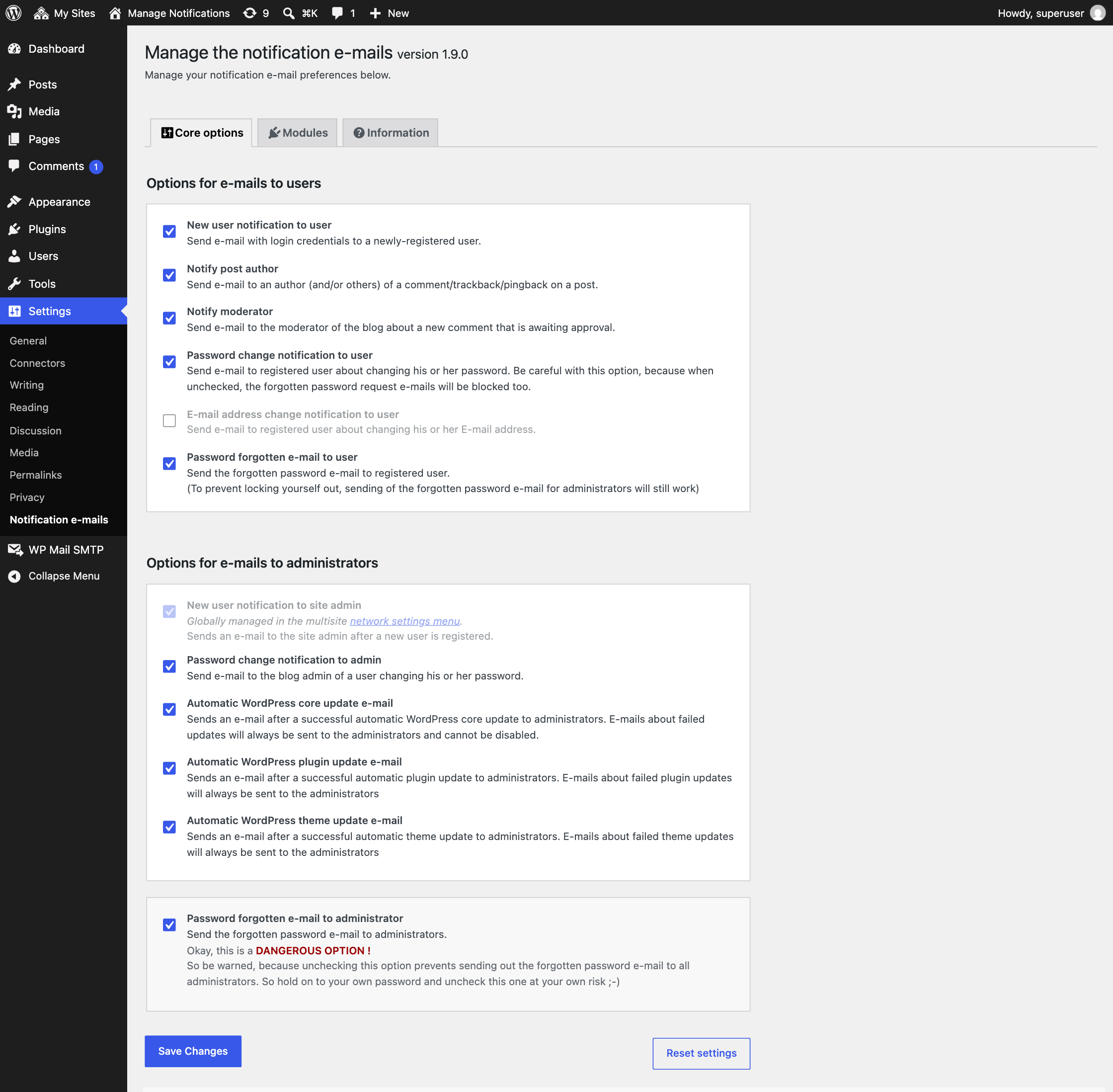Screen dimensions: 1113x1092
Task: Click the Plugins plug icon
Action: pos(14,229)
